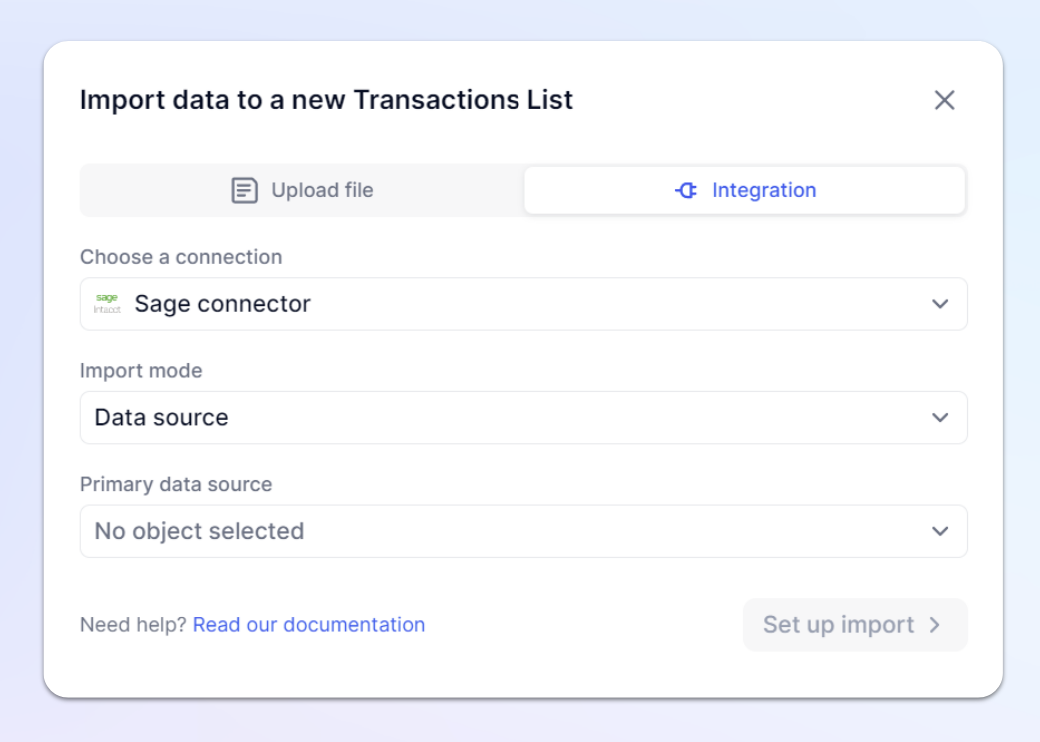Close the import data dialog

point(944,100)
